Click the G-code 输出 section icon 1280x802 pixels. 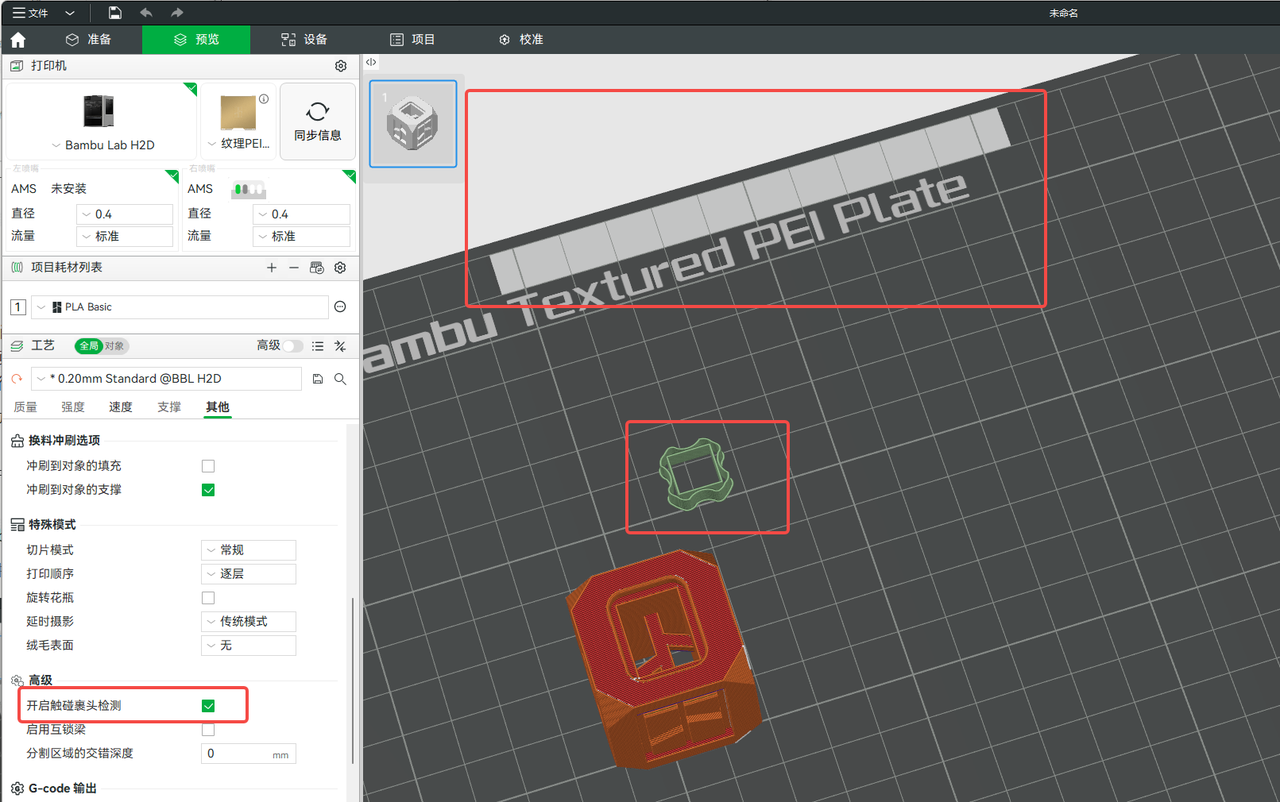click(x=17, y=789)
